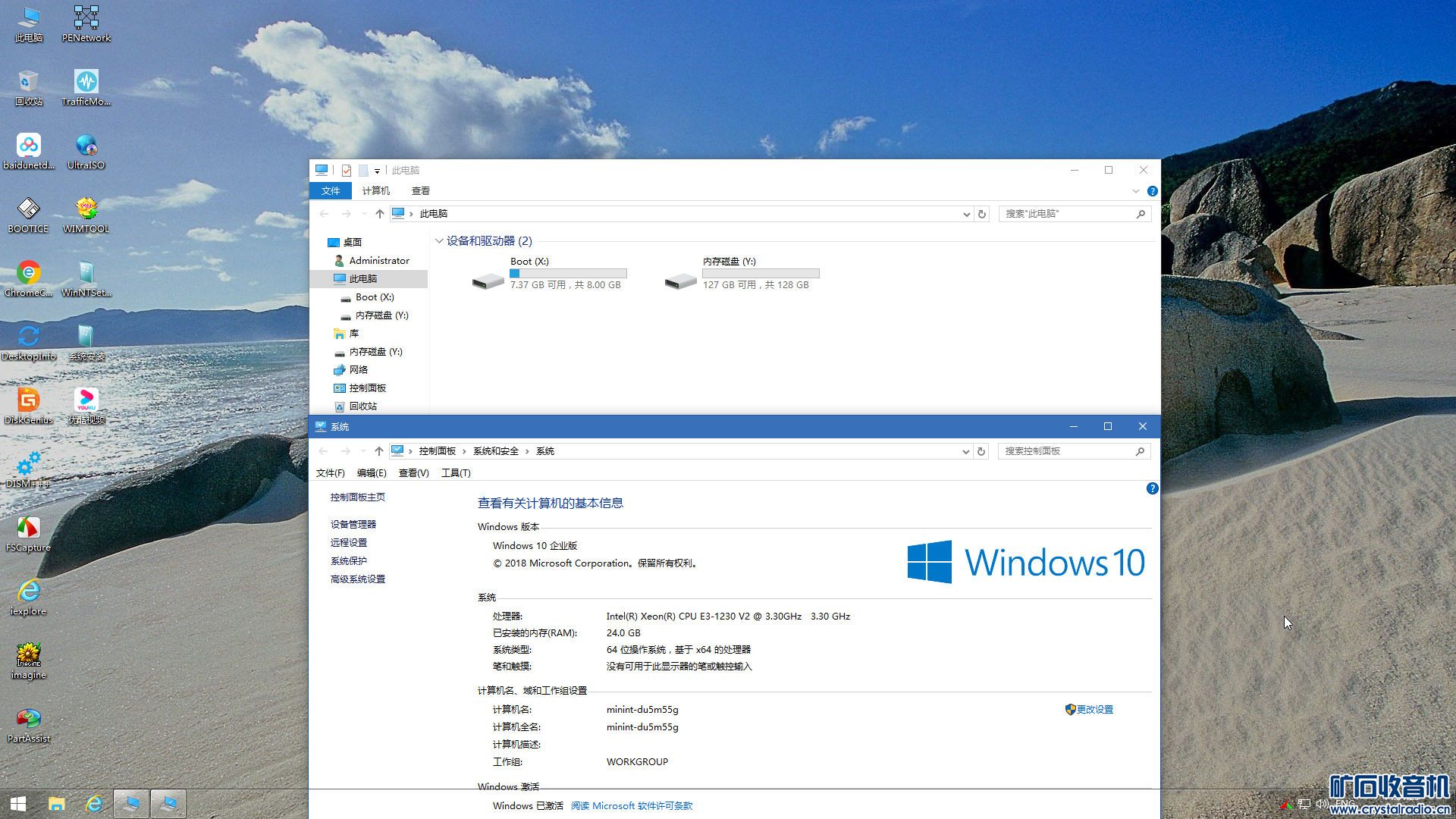The height and width of the screenshot is (819, 1456).
Task: Launch the FSCapture desktop icon
Action: point(28,528)
